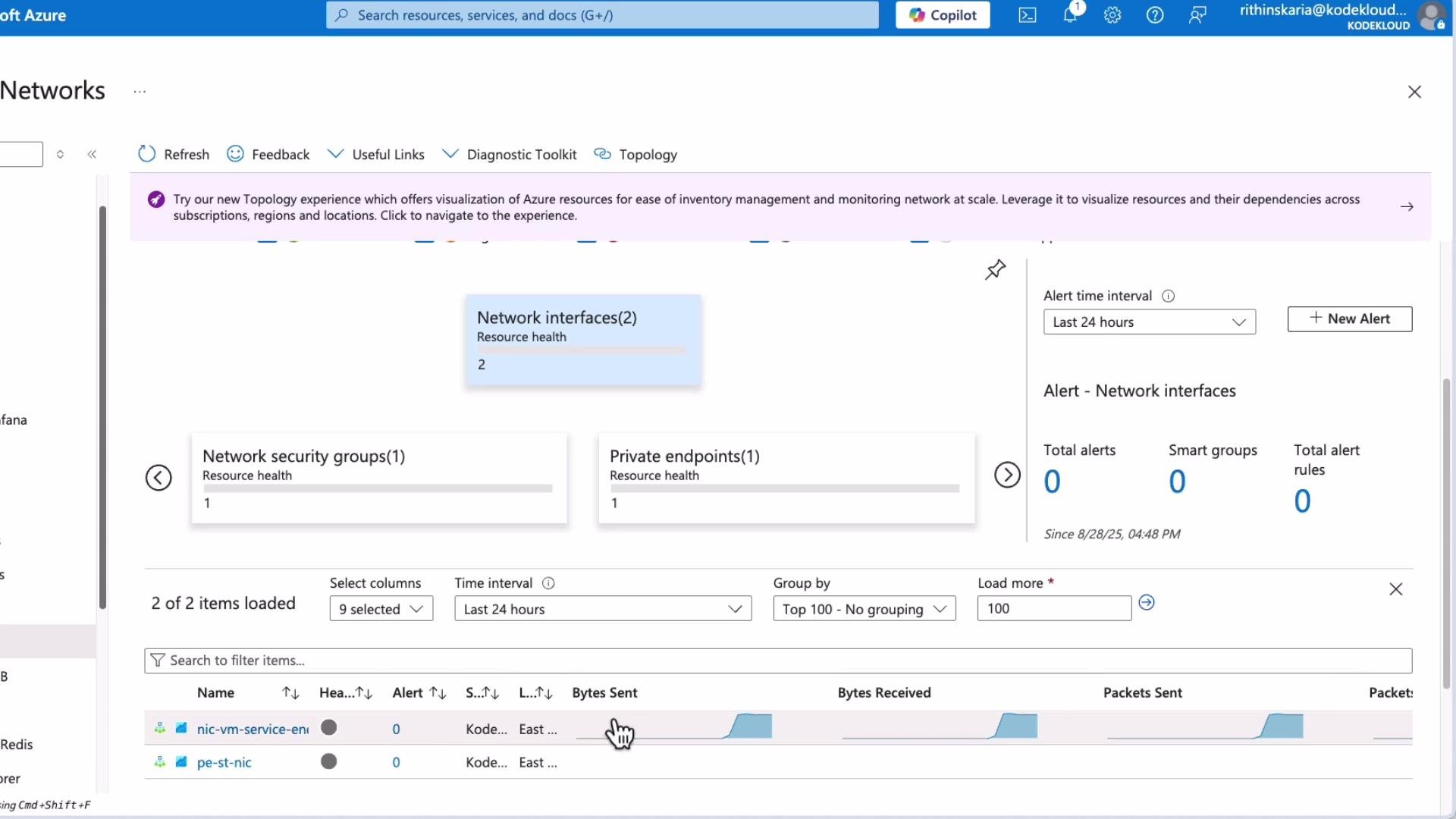Click the sidebar vertical scrollbar
1456x819 pixels.
tap(102, 407)
